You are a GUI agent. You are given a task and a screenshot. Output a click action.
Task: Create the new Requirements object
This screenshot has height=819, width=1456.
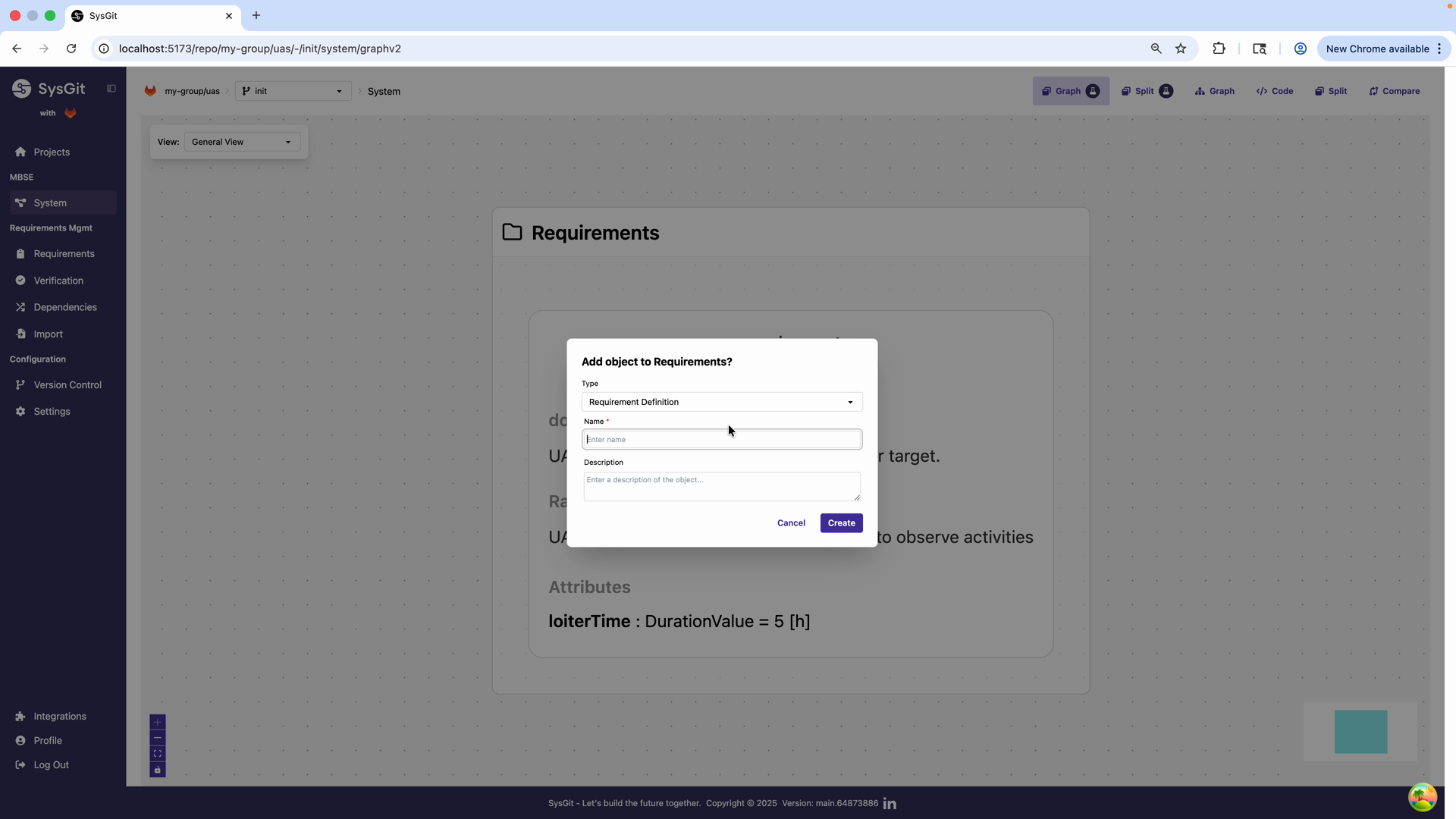pyautogui.click(x=841, y=522)
